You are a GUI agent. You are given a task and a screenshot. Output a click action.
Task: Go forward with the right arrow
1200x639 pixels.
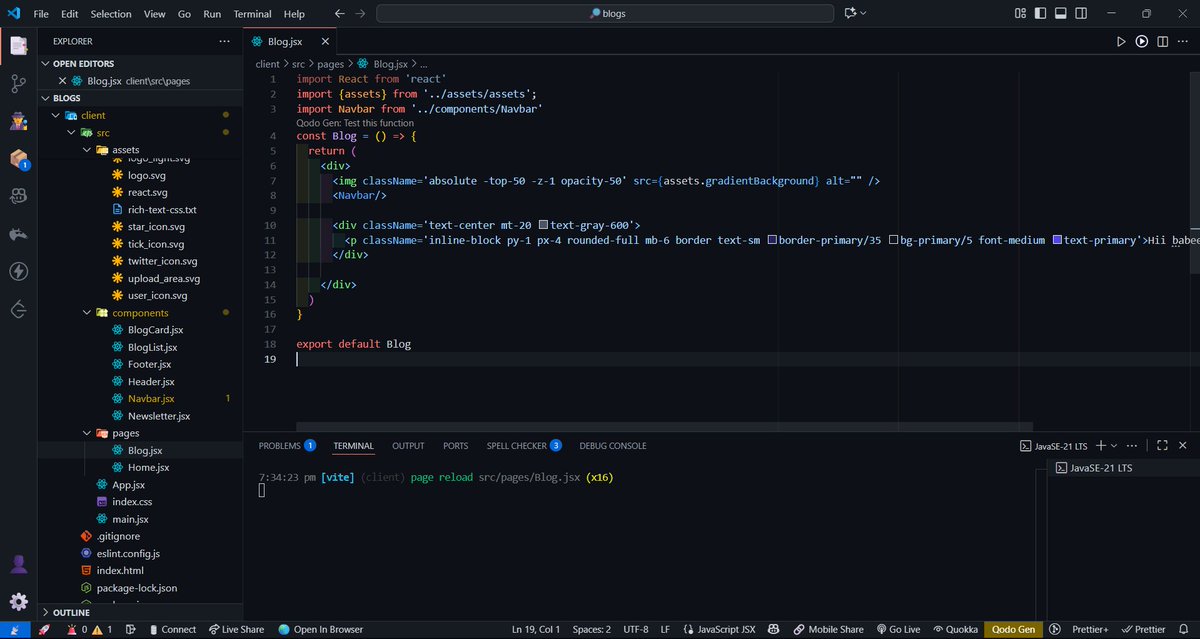[360, 14]
